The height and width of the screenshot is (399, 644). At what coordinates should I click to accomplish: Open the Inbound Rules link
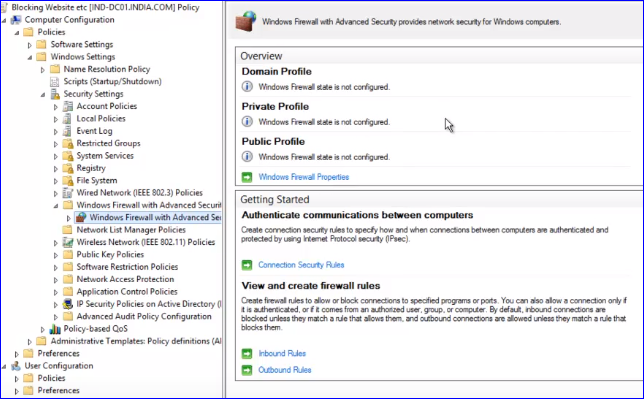click(282, 353)
